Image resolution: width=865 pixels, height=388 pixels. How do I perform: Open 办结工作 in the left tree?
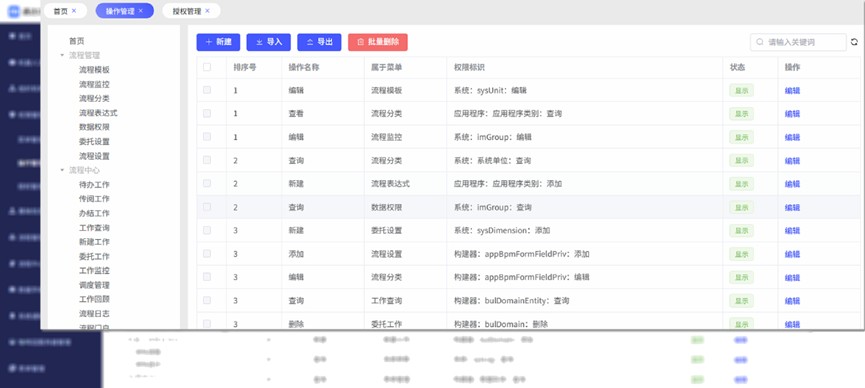point(94,213)
